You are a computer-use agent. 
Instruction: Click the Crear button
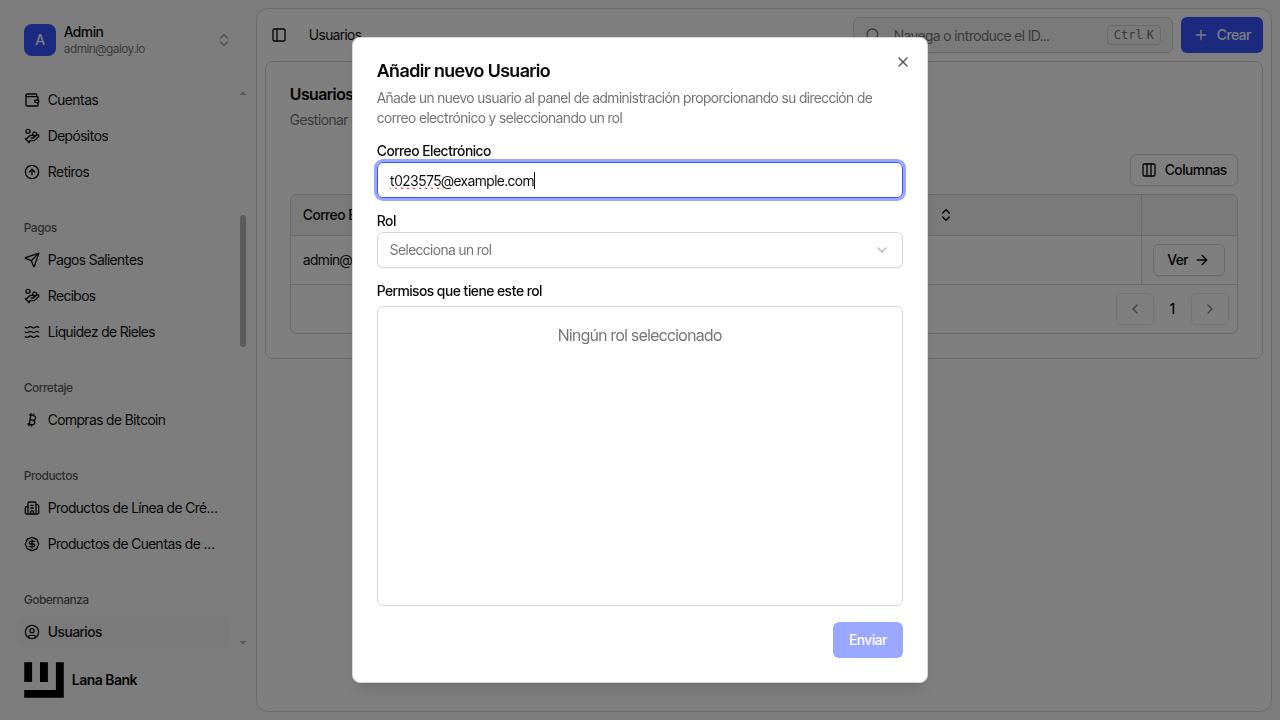[1221, 35]
